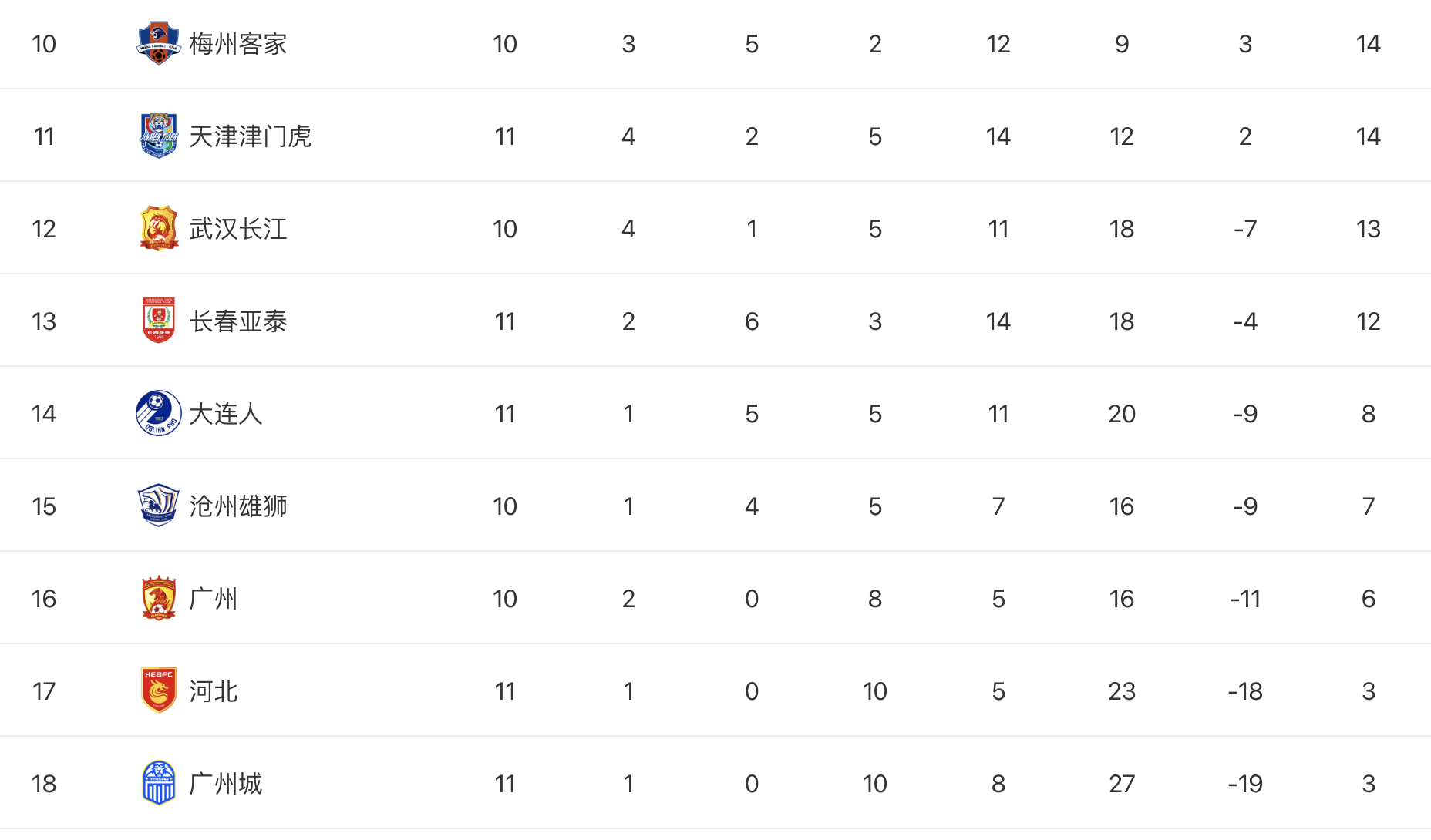Screen dimensions: 1431x840
Task: Click rank number 18 in the standings
Action: pos(44,784)
